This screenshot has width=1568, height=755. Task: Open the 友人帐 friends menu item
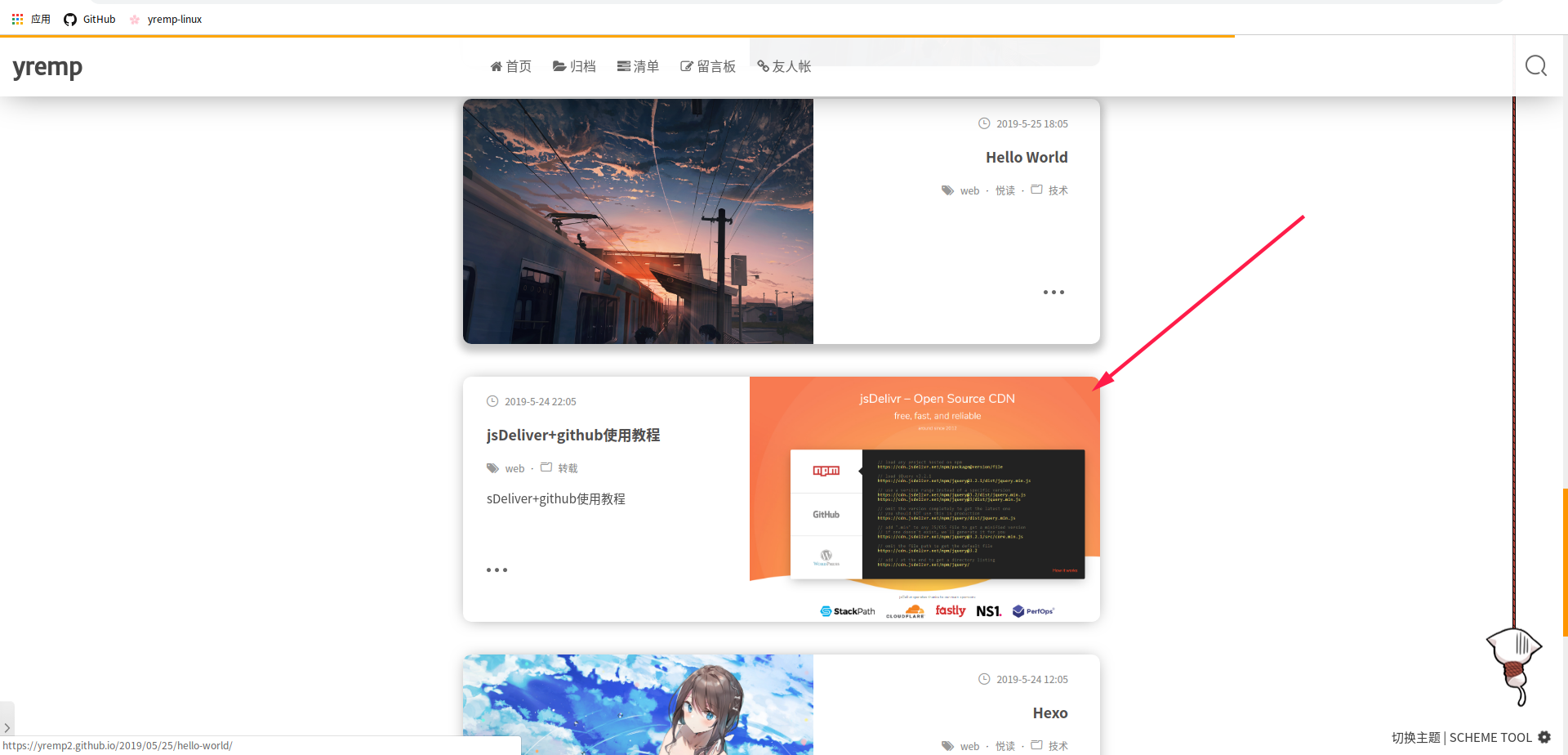click(x=784, y=66)
